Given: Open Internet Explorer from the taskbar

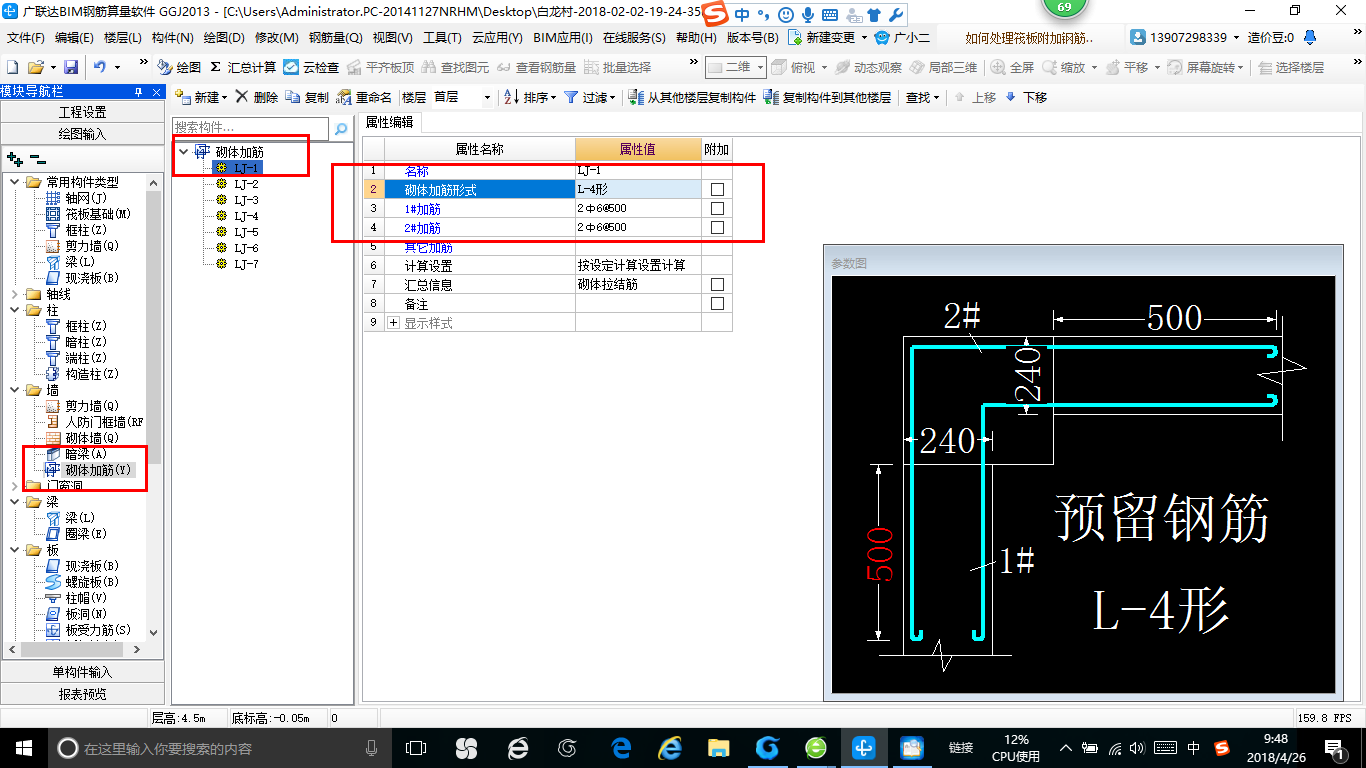Looking at the screenshot, I should pos(669,747).
